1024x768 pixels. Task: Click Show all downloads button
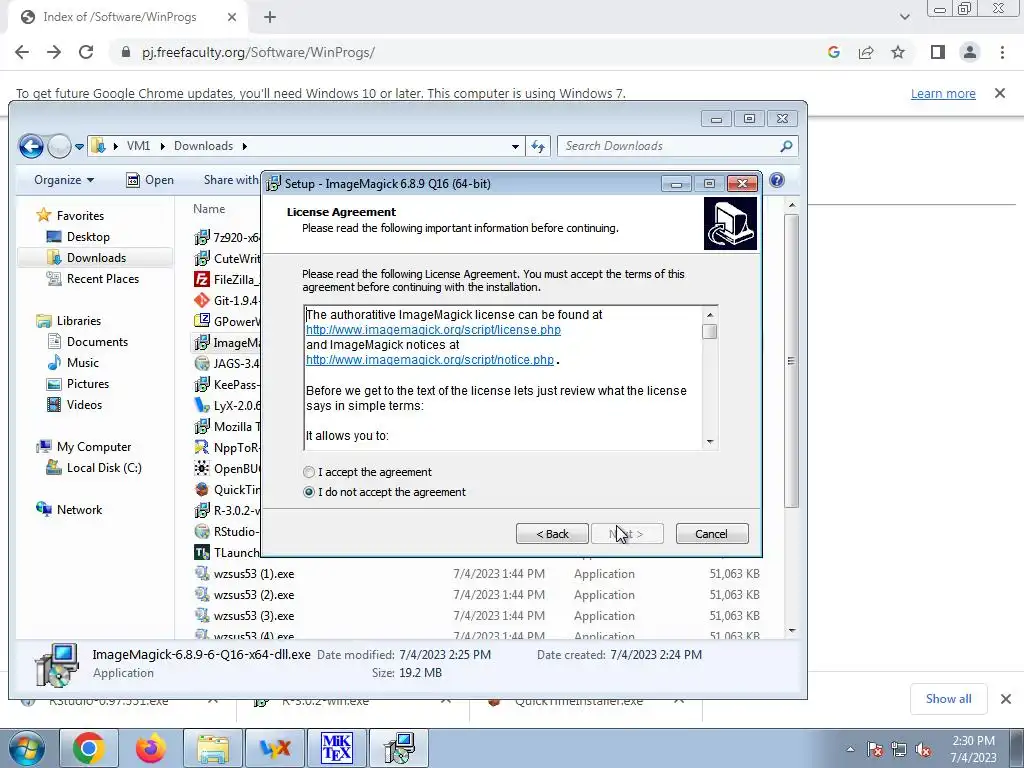coord(948,699)
